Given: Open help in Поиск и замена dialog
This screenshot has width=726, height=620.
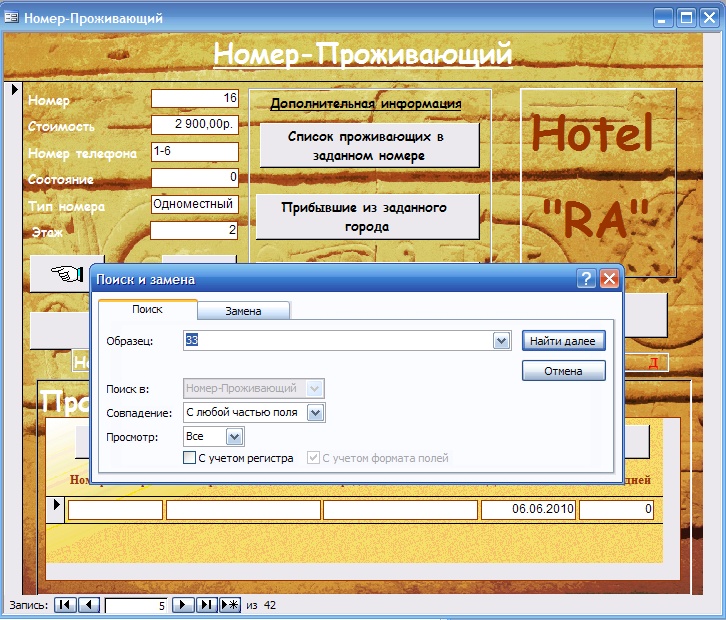Looking at the screenshot, I should point(586,279).
